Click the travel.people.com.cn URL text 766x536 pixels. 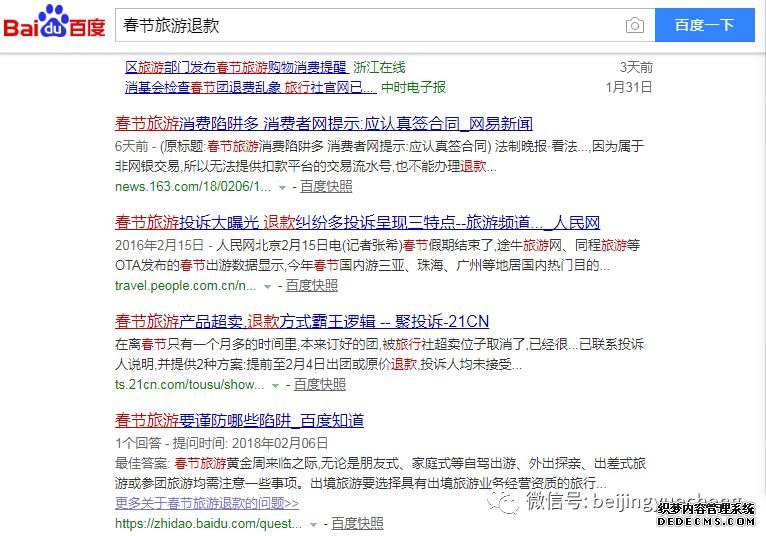pyautogui.click(x=185, y=286)
